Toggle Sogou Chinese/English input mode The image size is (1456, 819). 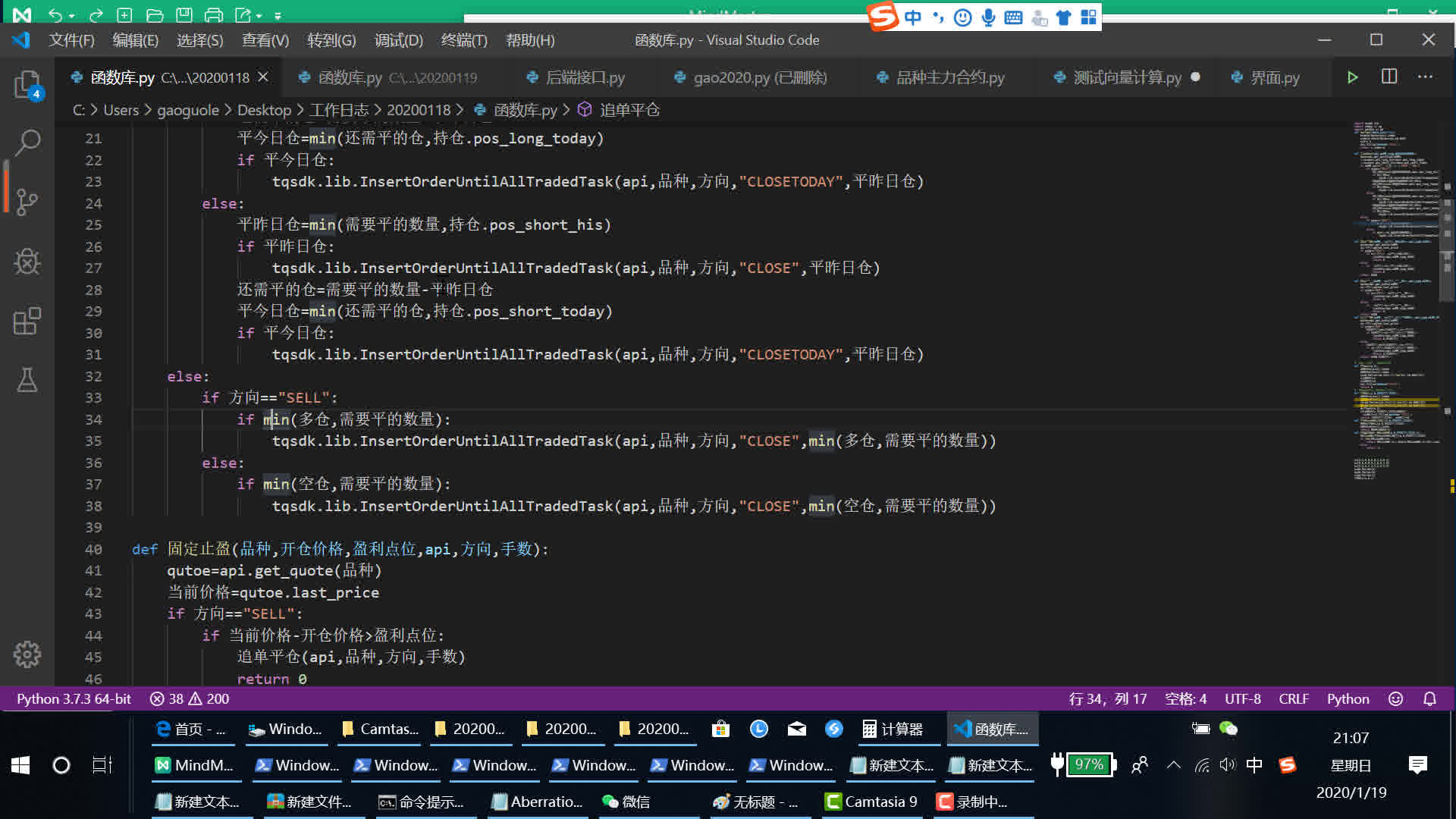click(913, 17)
